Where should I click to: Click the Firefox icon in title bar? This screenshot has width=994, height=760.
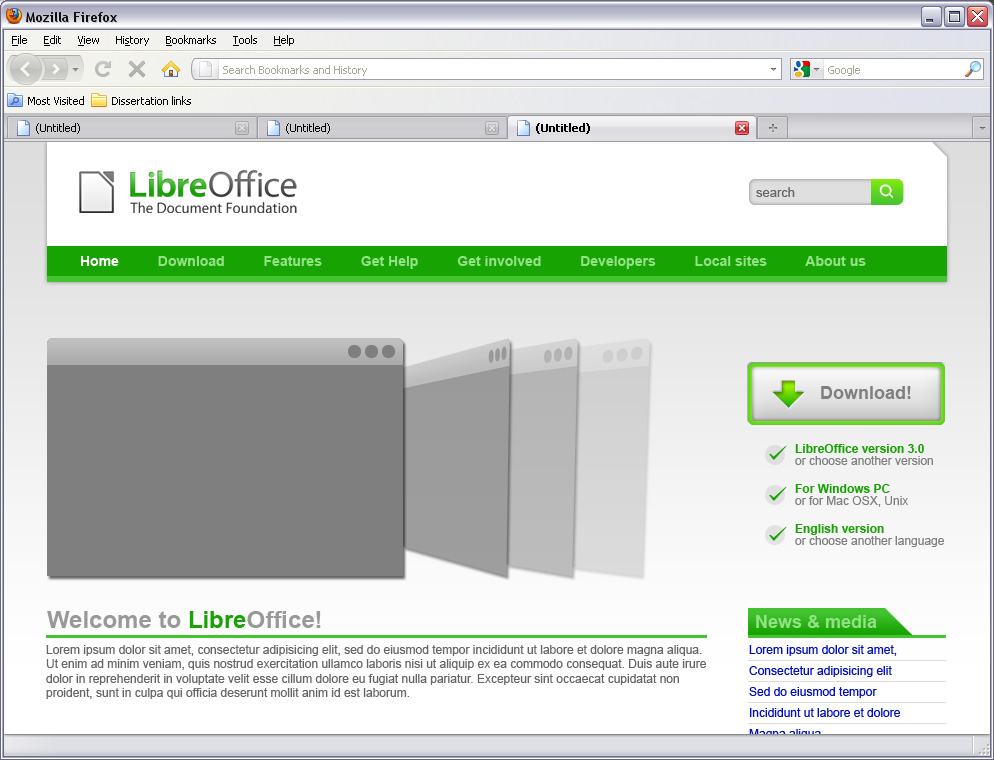(14, 16)
